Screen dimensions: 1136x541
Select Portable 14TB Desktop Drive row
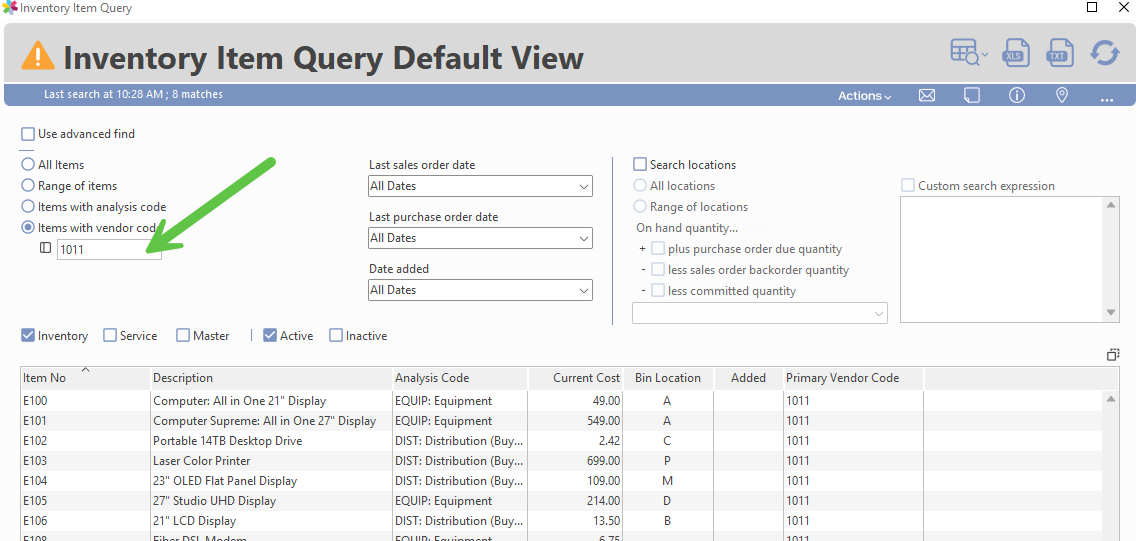(x=562, y=441)
